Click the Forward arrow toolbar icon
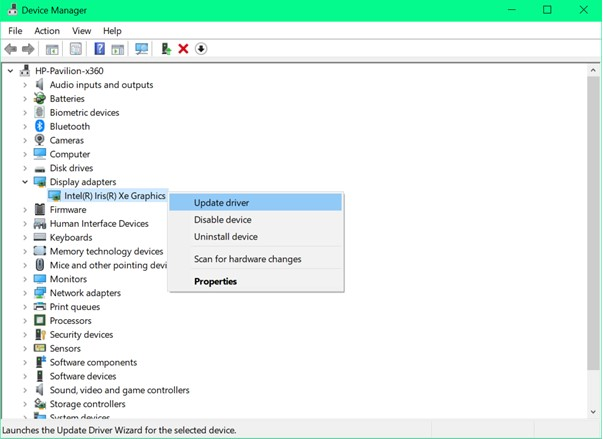Image resolution: width=603 pixels, height=439 pixels. pyautogui.click(x=28, y=49)
